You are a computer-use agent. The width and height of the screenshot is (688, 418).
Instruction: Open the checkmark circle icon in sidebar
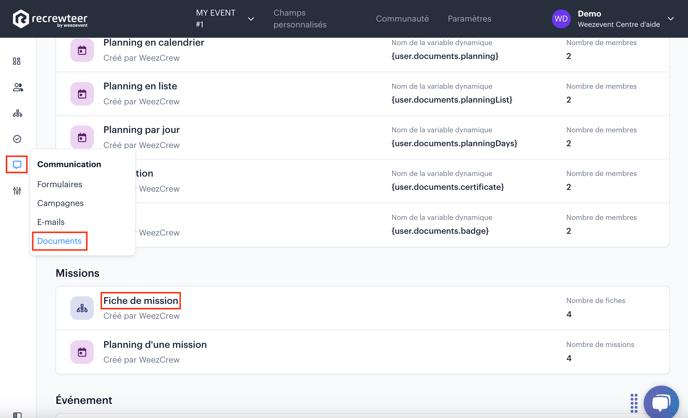coord(17,139)
